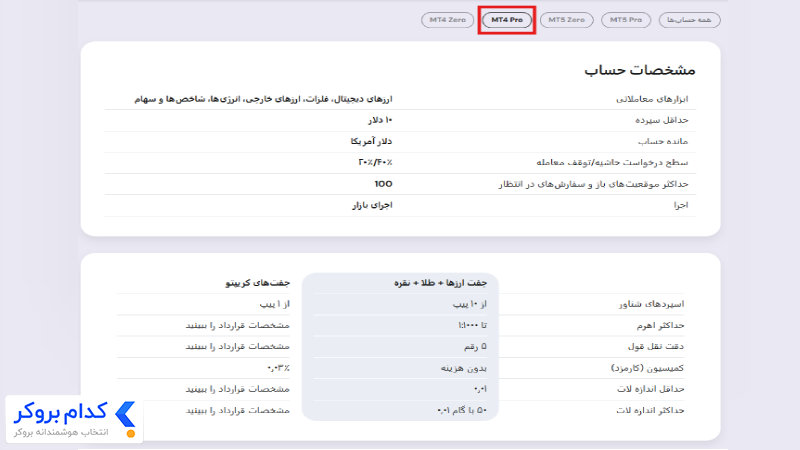Click the ۱۰ دلار value
Screen dimensions: 800x450
tap(380, 120)
